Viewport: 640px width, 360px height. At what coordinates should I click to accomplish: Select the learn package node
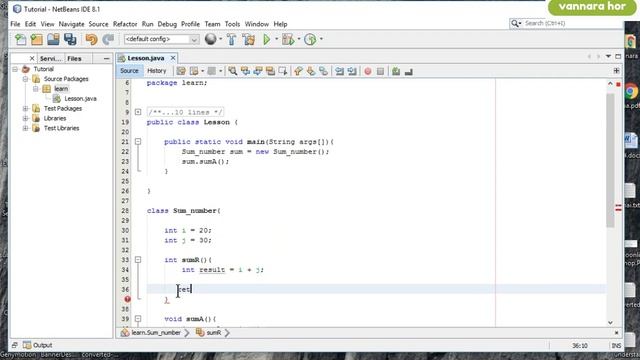click(61, 89)
